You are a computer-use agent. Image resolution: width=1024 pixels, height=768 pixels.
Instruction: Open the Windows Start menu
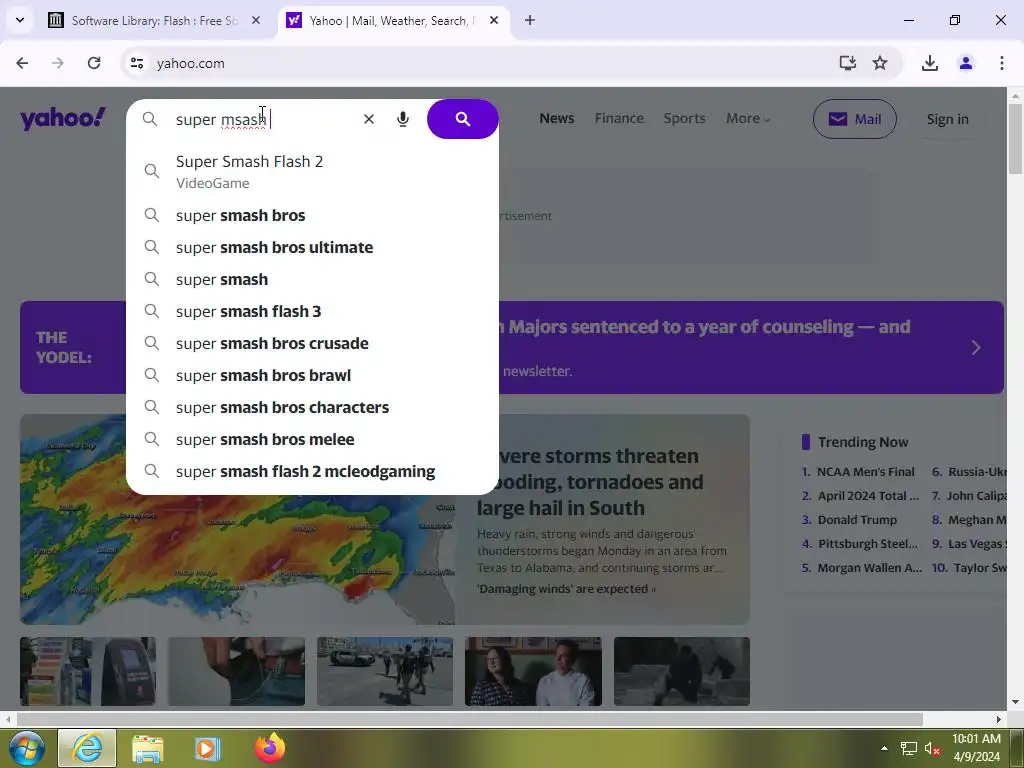pyautogui.click(x=26, y=748)
